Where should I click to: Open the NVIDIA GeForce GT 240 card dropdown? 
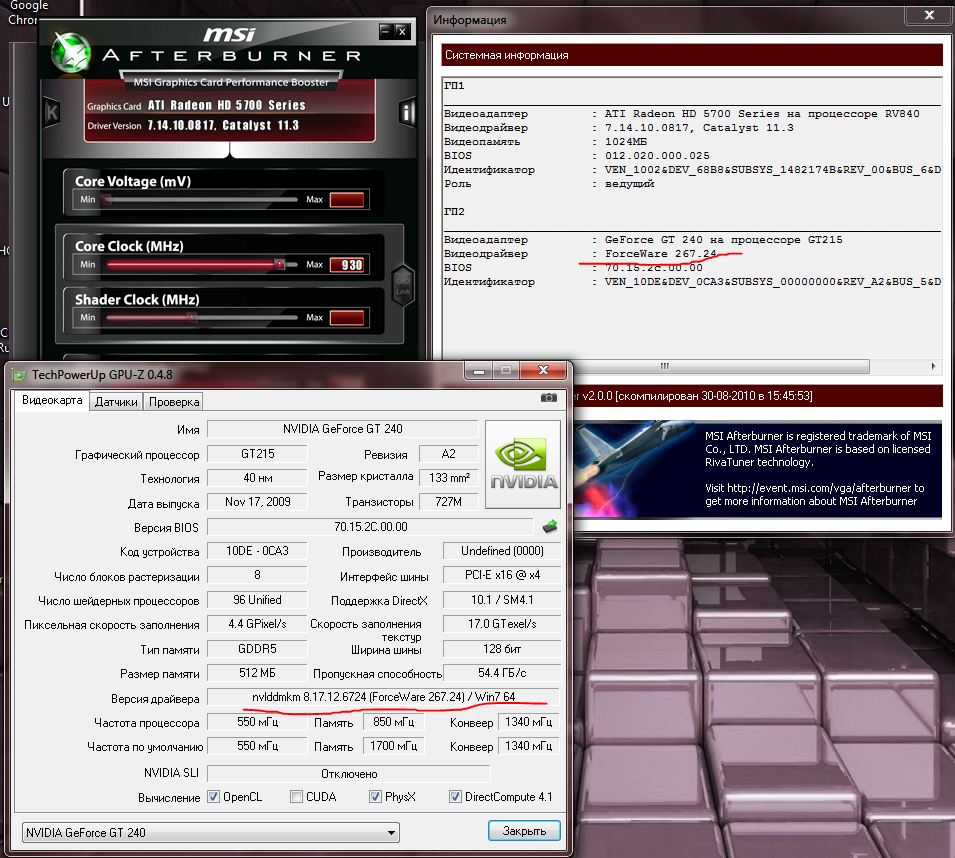point(211,832)
